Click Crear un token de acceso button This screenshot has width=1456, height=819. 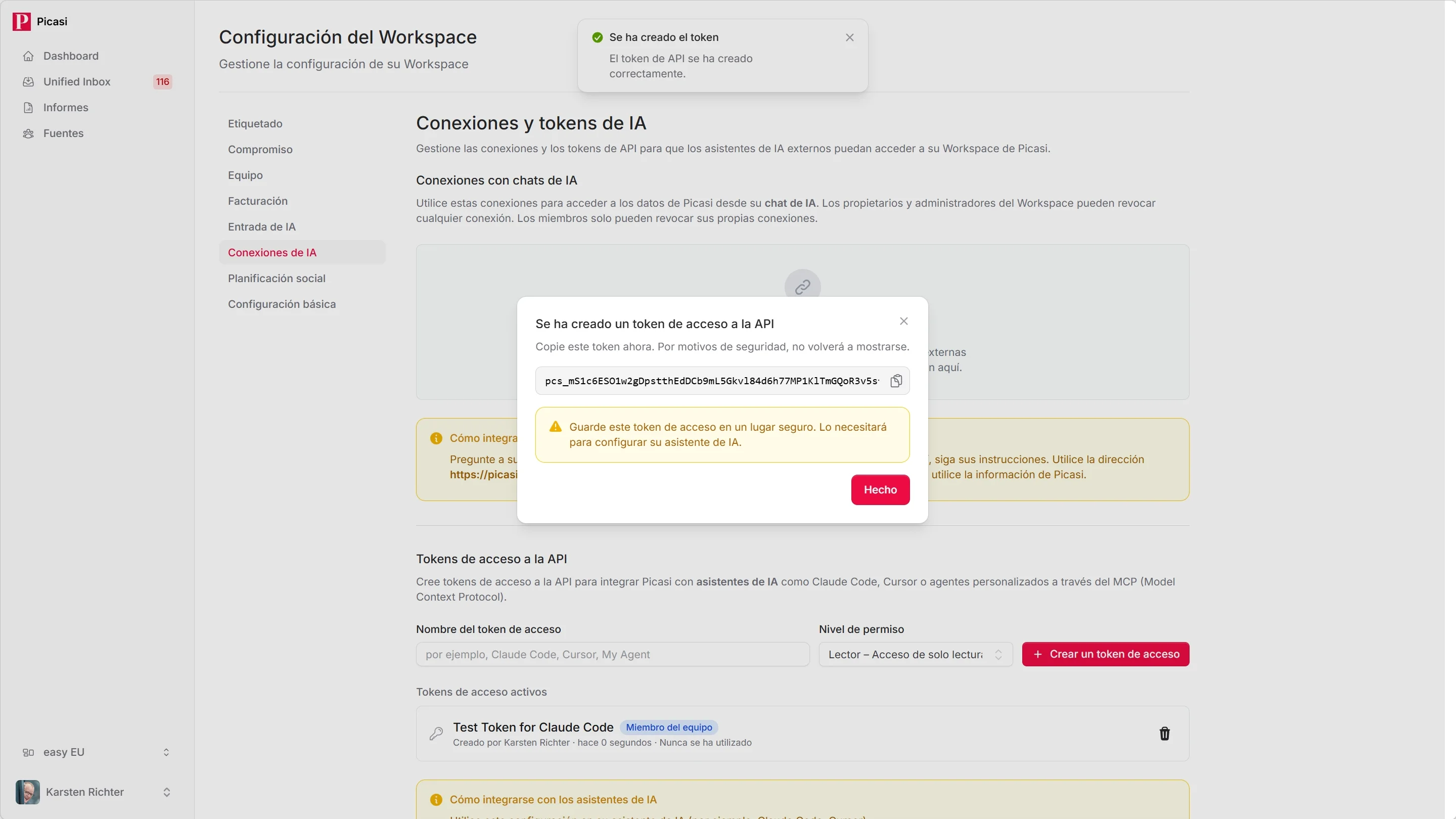1106,655
